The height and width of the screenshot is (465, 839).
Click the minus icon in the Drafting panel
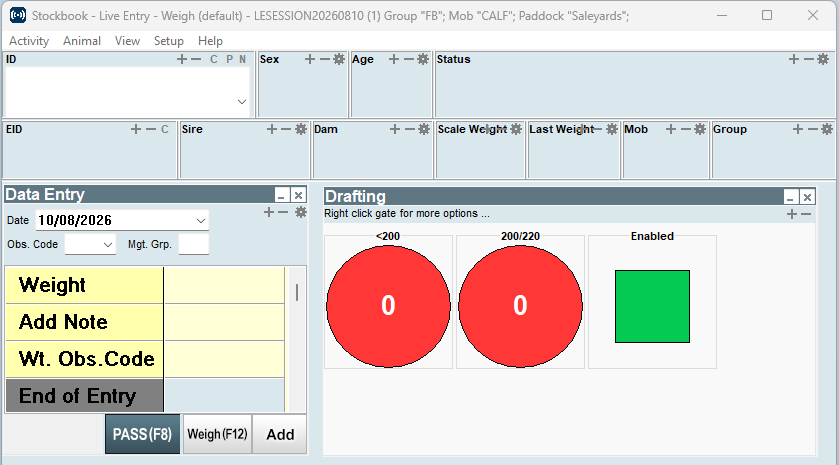pos(806,215)
